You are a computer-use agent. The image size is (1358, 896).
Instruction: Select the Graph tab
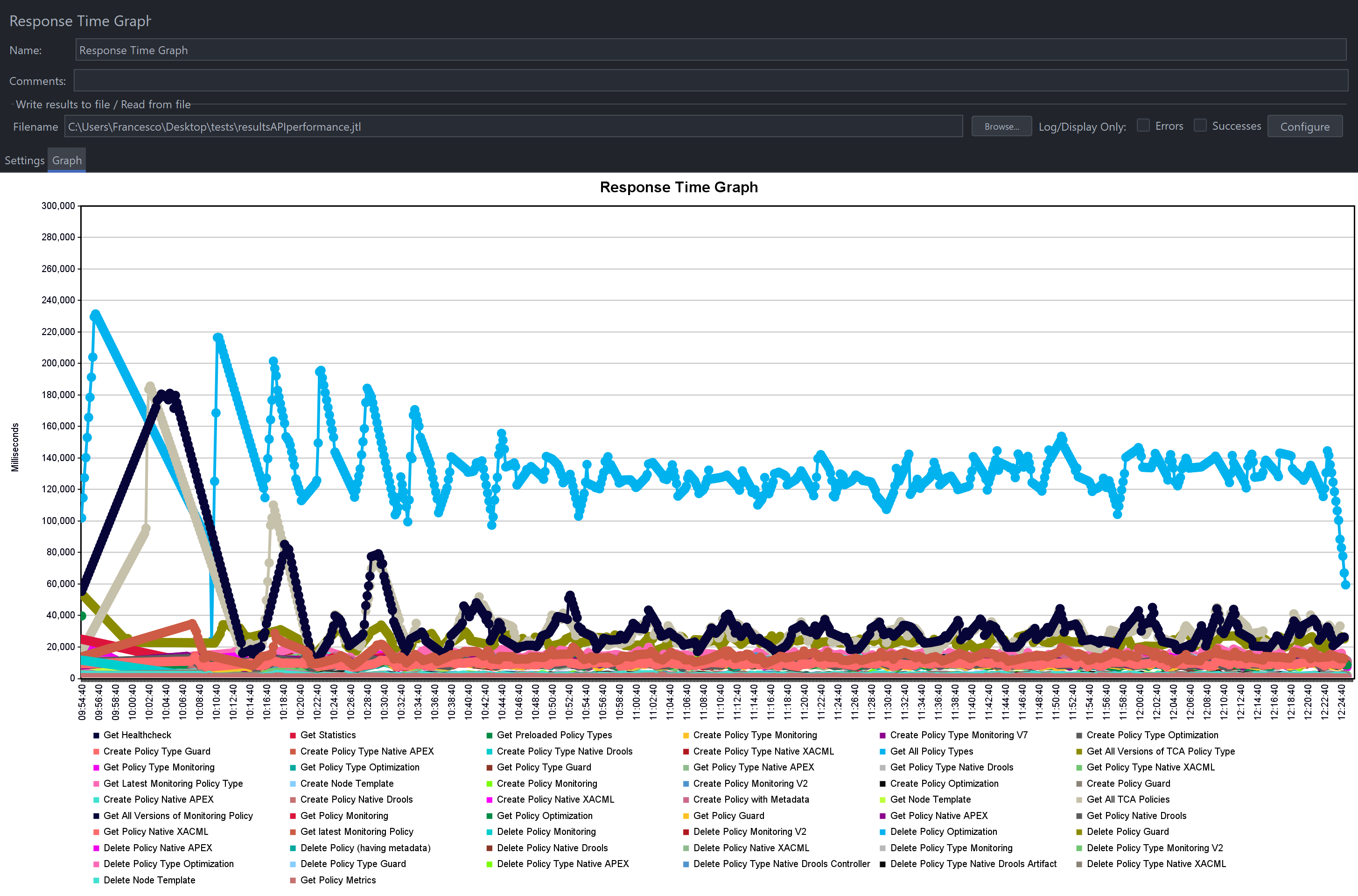pos(67,161)
